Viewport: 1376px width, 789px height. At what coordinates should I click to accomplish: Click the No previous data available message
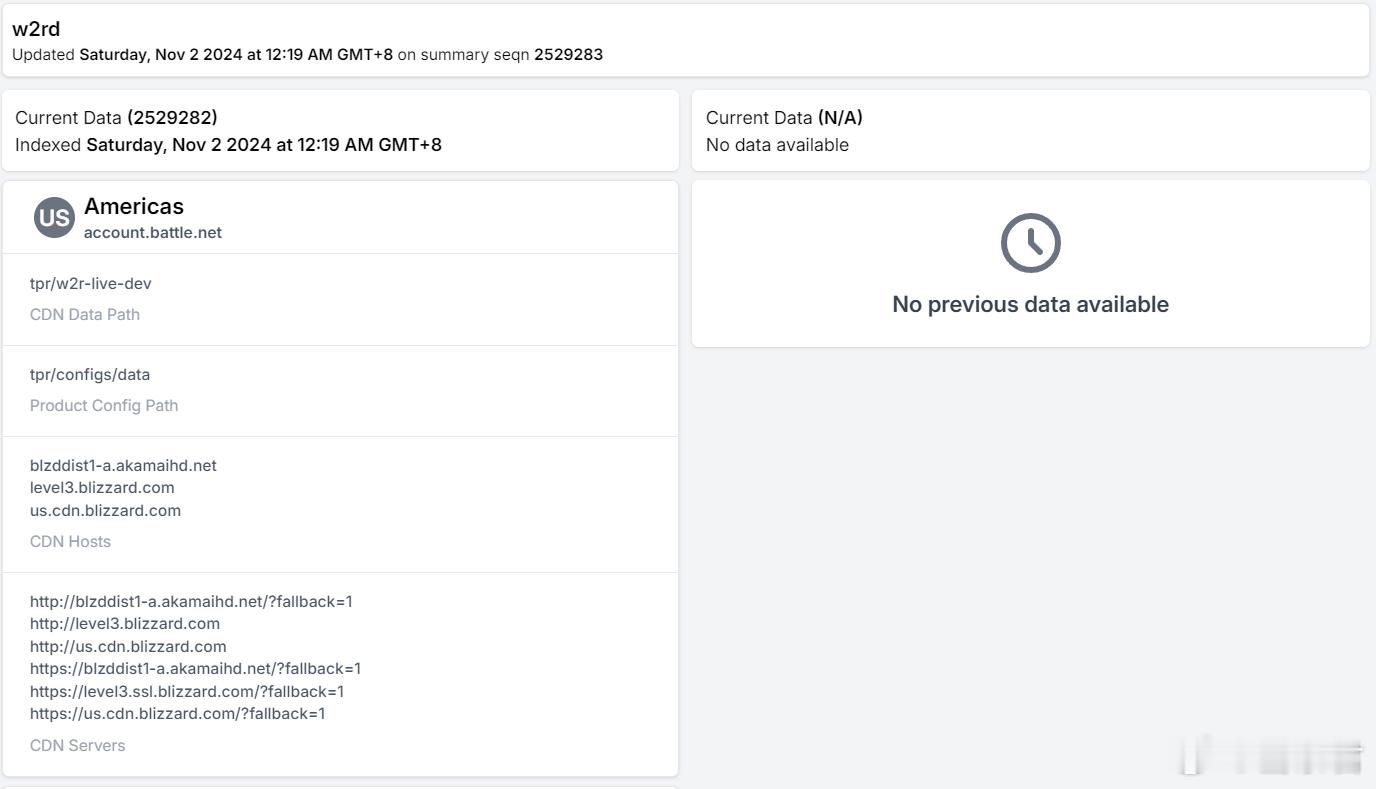1030,304
